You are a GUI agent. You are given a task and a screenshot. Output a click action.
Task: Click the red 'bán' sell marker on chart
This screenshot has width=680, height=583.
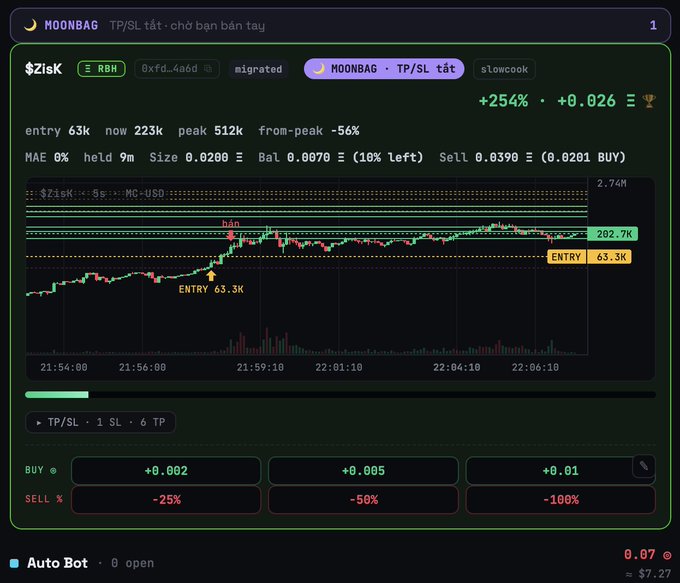[231, 235]
